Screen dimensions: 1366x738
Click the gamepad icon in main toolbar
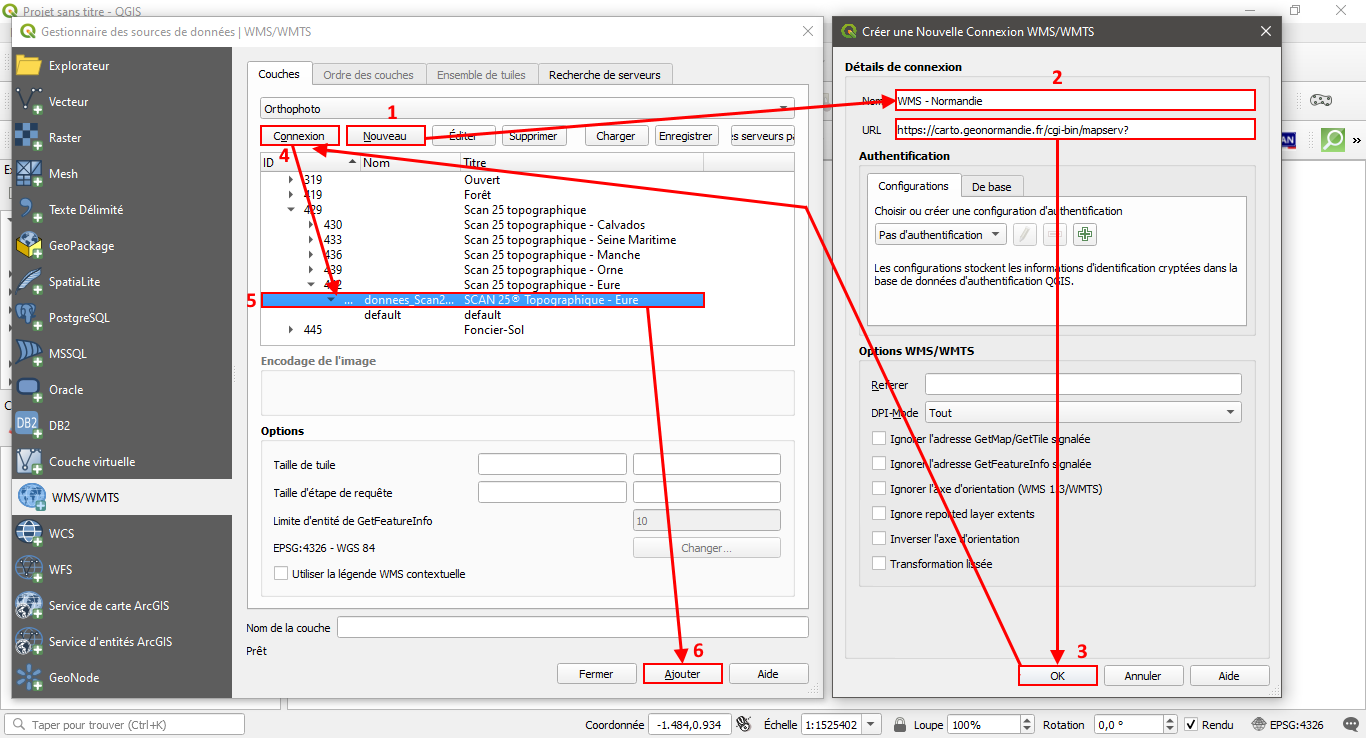[1321, 101]
